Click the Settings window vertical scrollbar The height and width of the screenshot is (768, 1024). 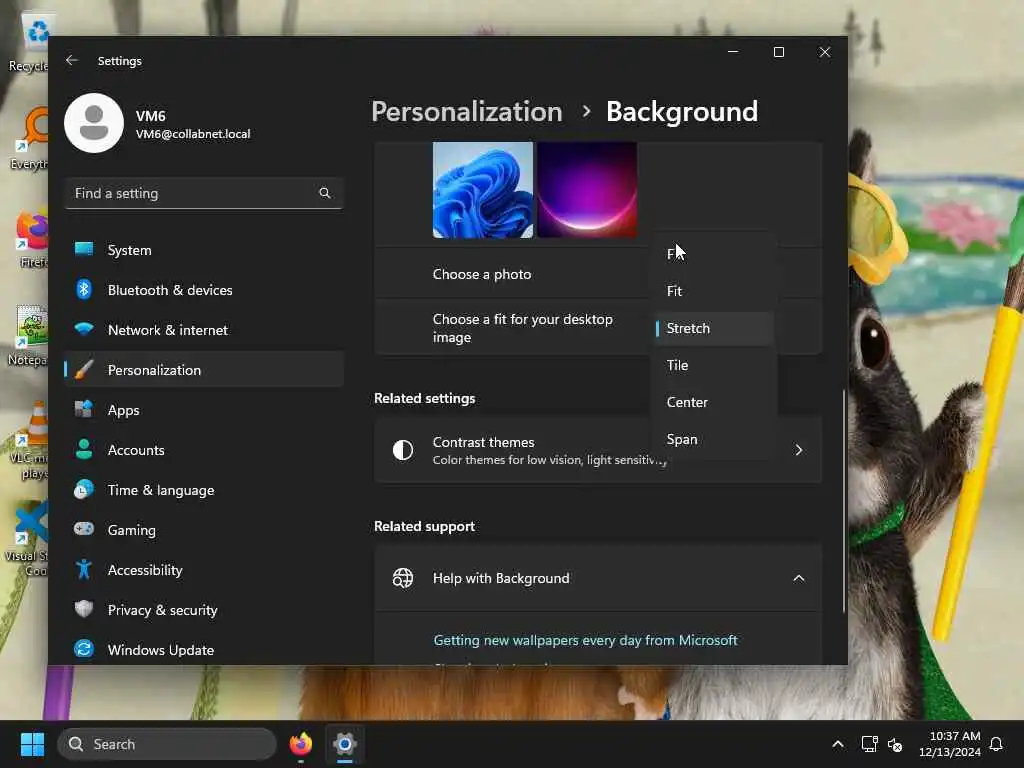[843, 501]
